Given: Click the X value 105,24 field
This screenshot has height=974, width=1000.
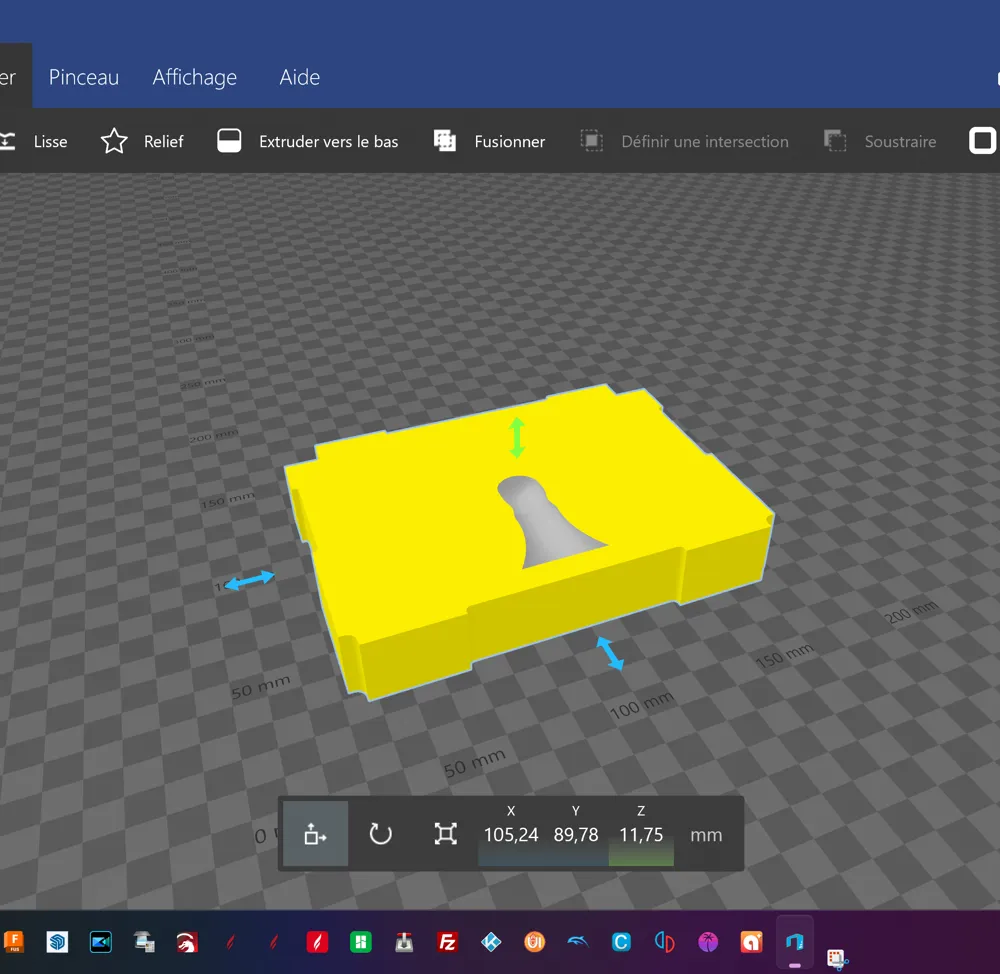Looking at the screenshot, I should [x=511, y=834].
